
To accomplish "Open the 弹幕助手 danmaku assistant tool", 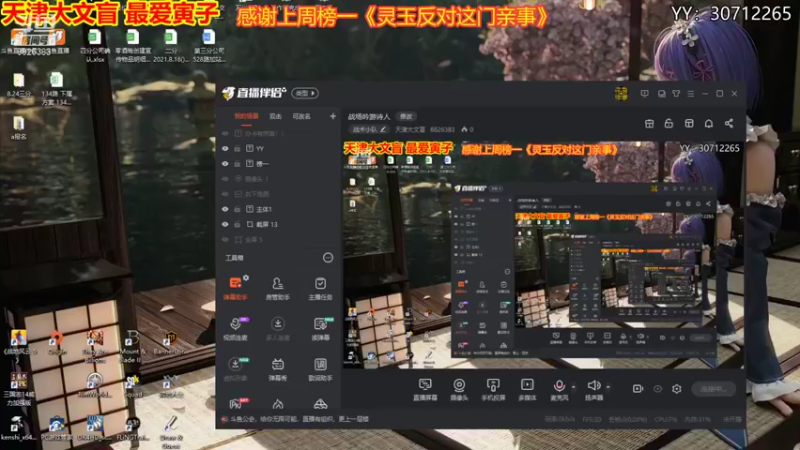I will 235,288.
